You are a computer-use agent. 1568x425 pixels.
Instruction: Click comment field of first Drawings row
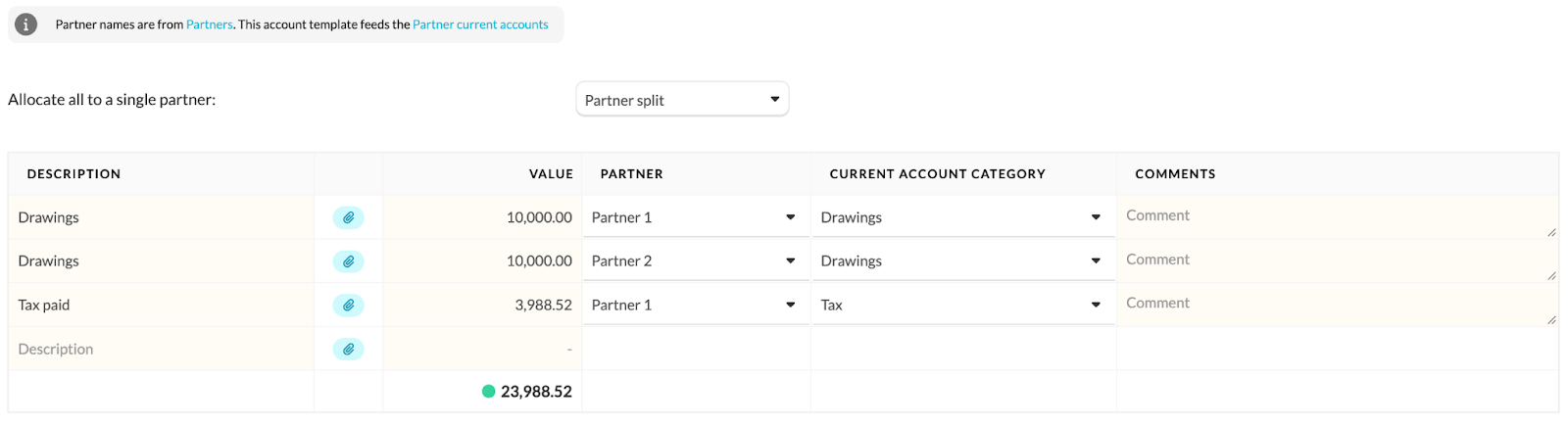pyautogui.click(x=1338, y=217)
